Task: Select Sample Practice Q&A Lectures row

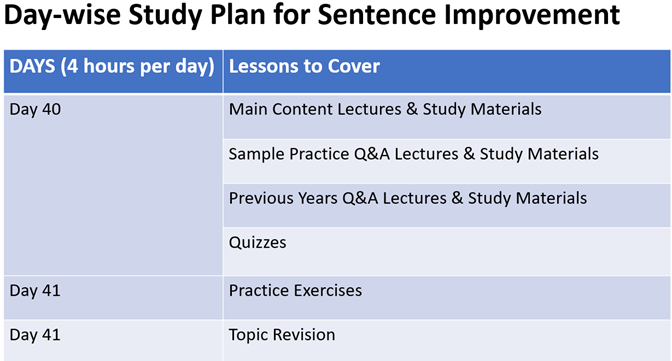Action: (x=447, y=161)
